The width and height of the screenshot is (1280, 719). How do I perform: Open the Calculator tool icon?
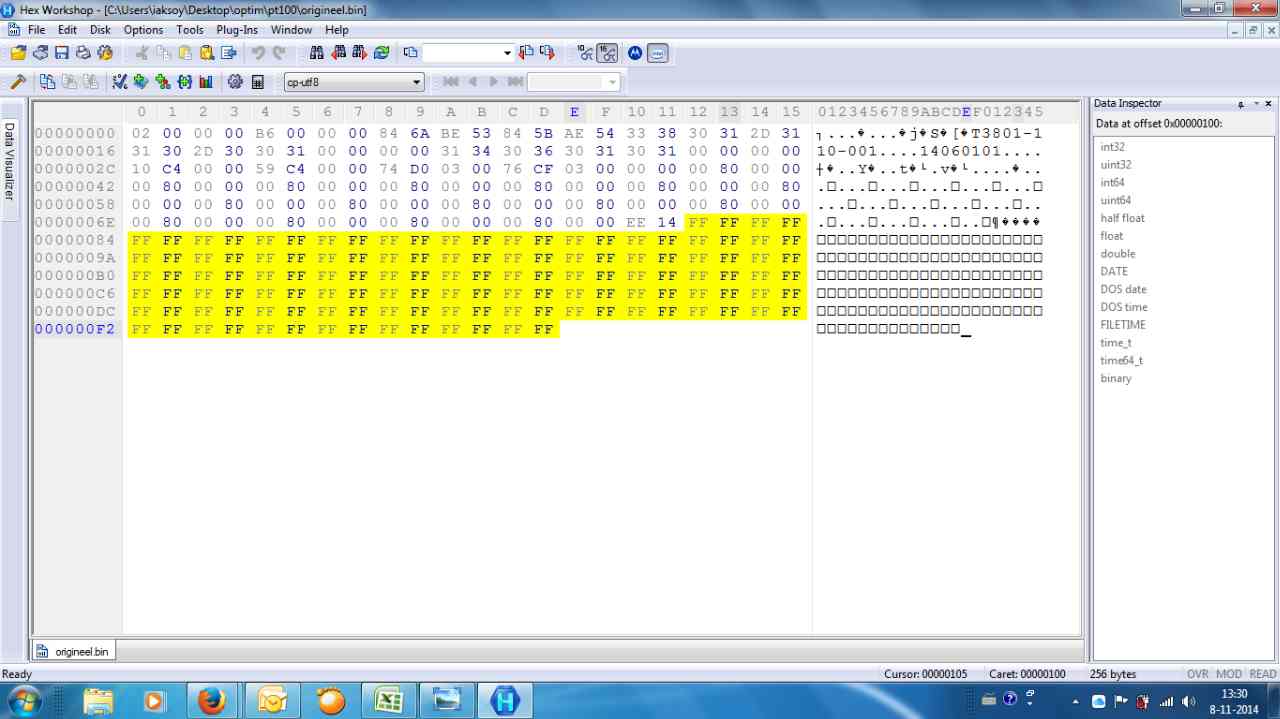tap(257, 82)
